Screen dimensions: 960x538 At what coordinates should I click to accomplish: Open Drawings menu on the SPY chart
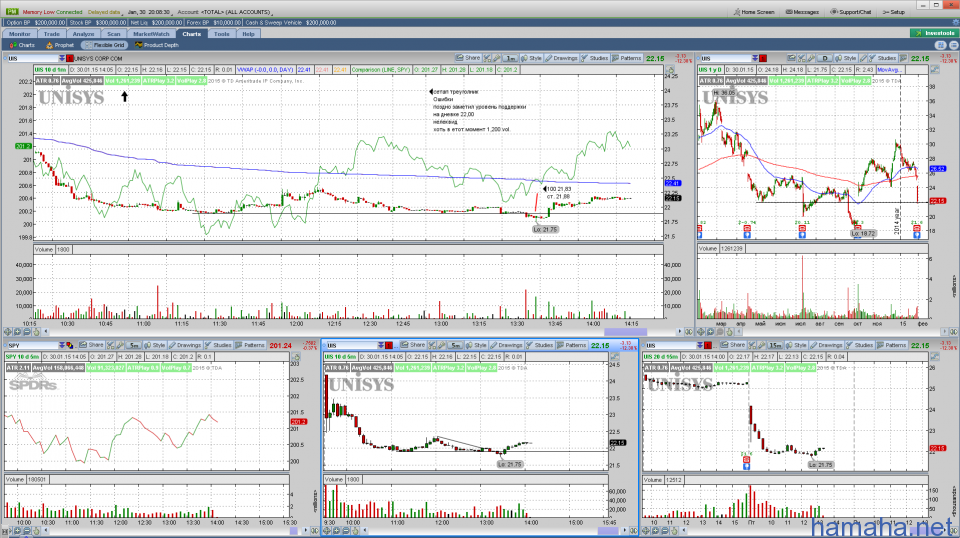185,346
